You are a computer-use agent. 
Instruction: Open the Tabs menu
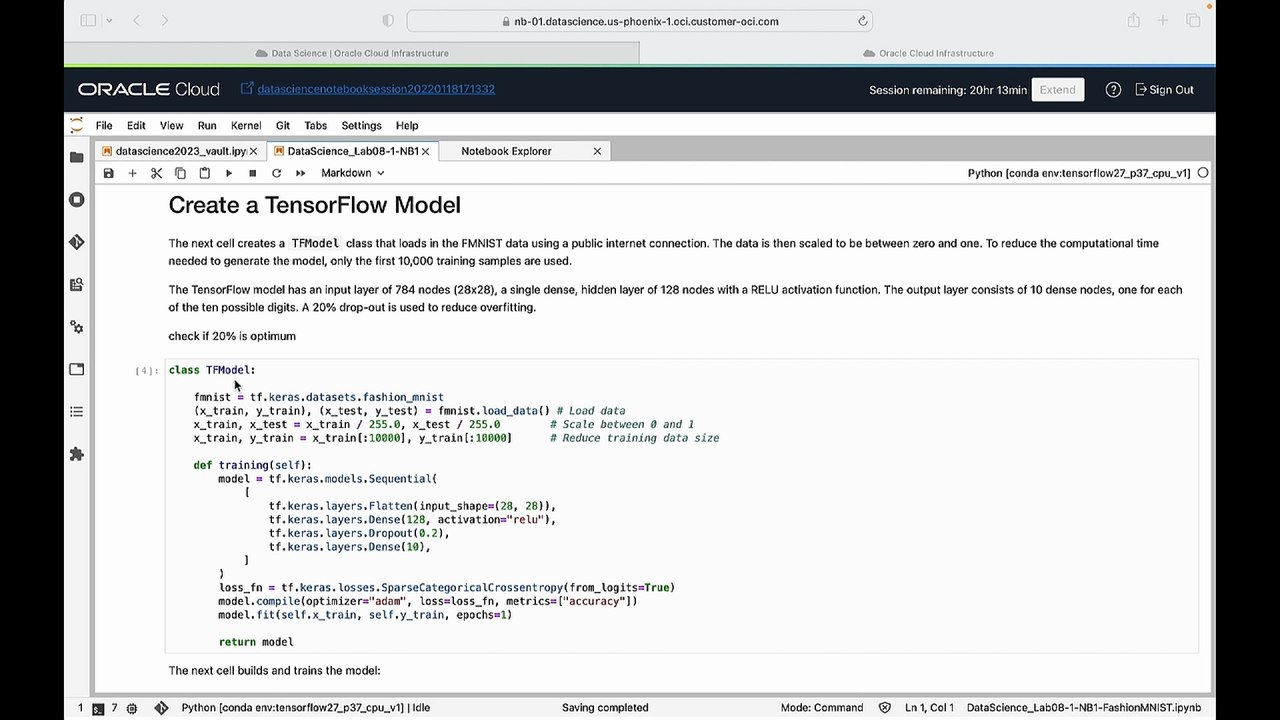point(316,126)
